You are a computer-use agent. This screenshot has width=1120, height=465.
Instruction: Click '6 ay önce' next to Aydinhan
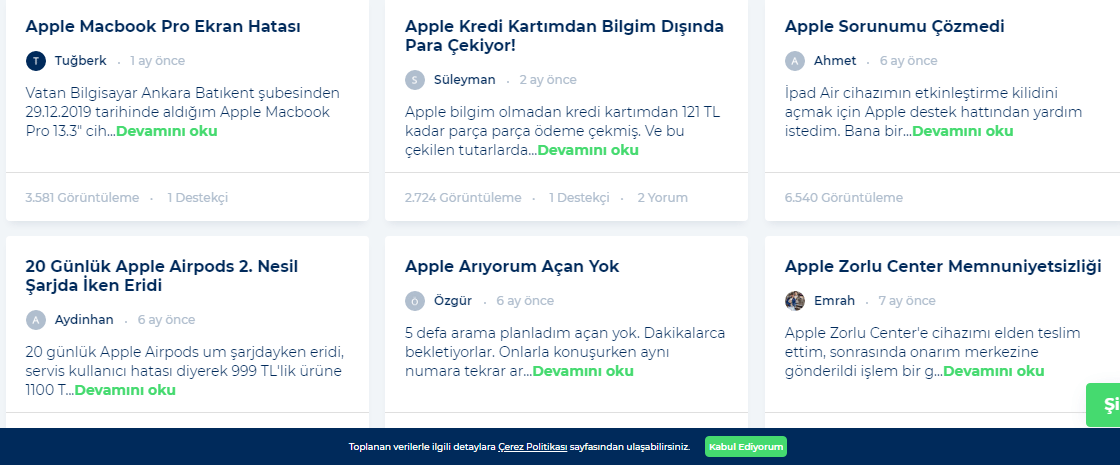[x=166, y=320]
